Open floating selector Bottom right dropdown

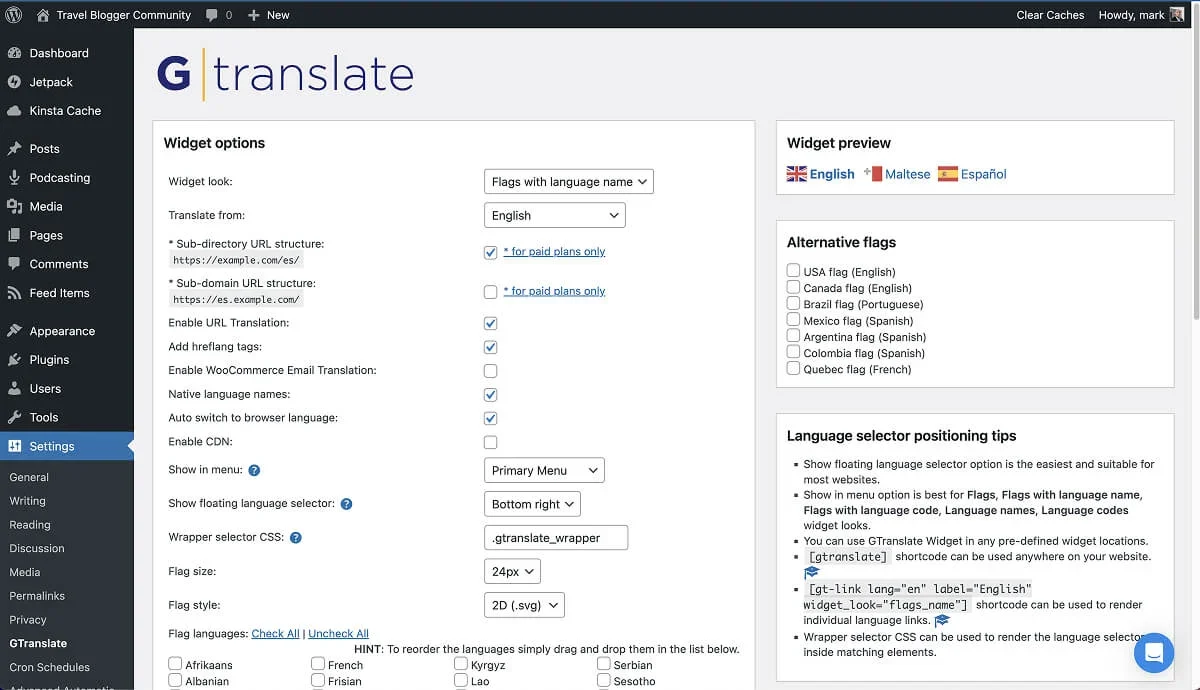(x=532, y=504)
